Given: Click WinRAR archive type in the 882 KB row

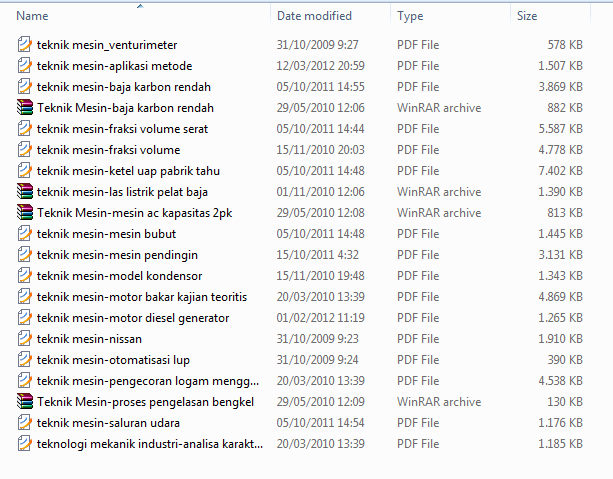Looking at the screenshot, I should tap(439, 108).
